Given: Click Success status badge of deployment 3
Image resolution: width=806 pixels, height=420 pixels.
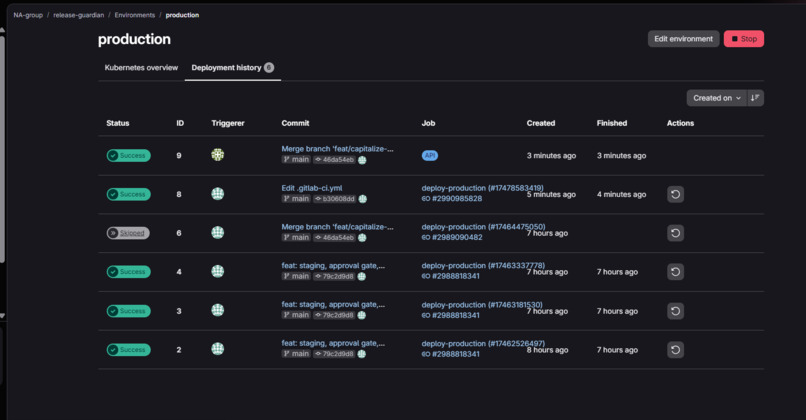Looking at the screenshot, I should tap(129, 311).
